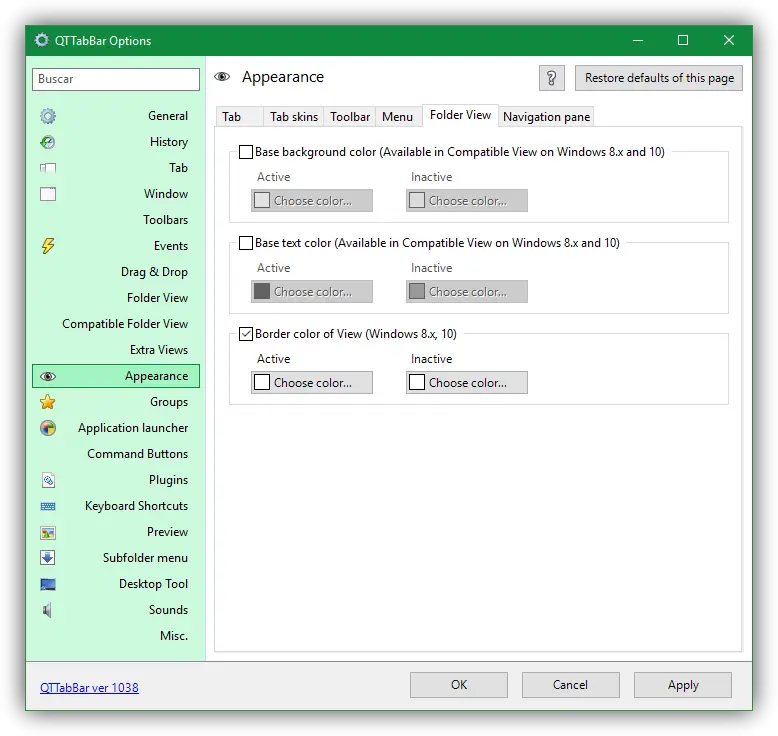Click the Keyboard Shortcuts keyboard icon
The image size is (778, 736).
[x=48, y=506]
